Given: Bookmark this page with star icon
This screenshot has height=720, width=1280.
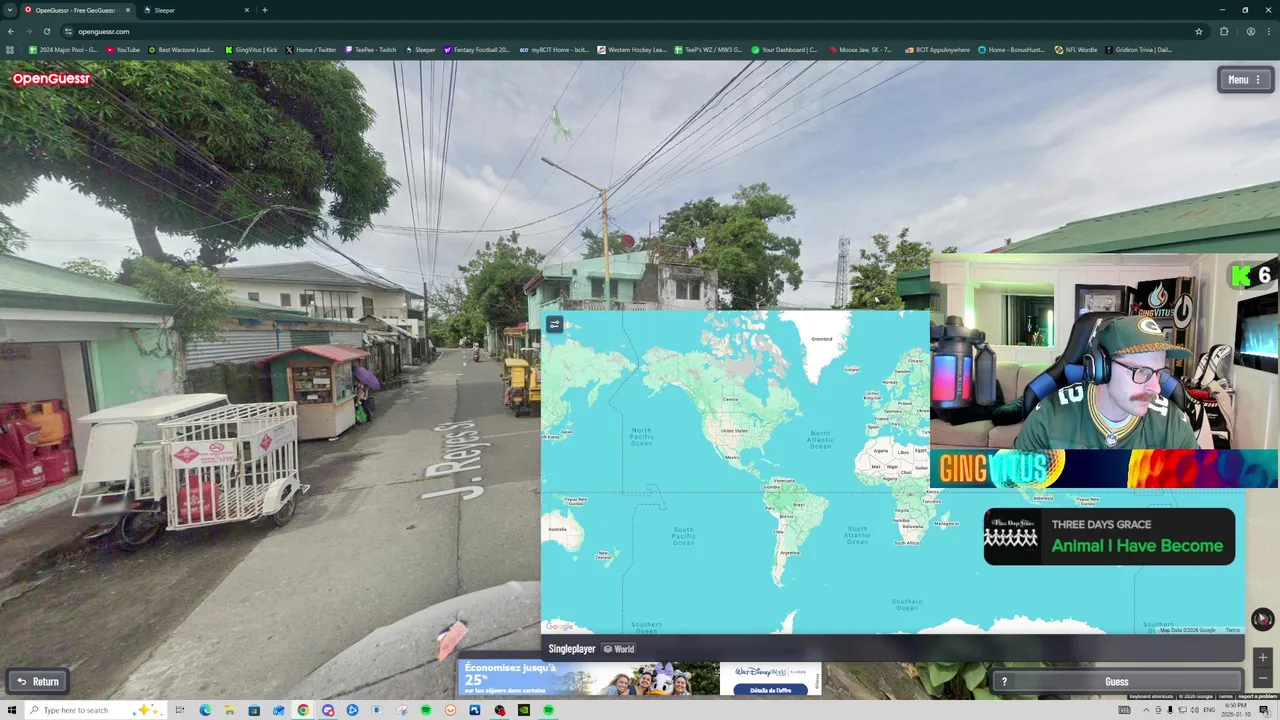Looking at the screenshot, I should click(x=1199, y=31).
